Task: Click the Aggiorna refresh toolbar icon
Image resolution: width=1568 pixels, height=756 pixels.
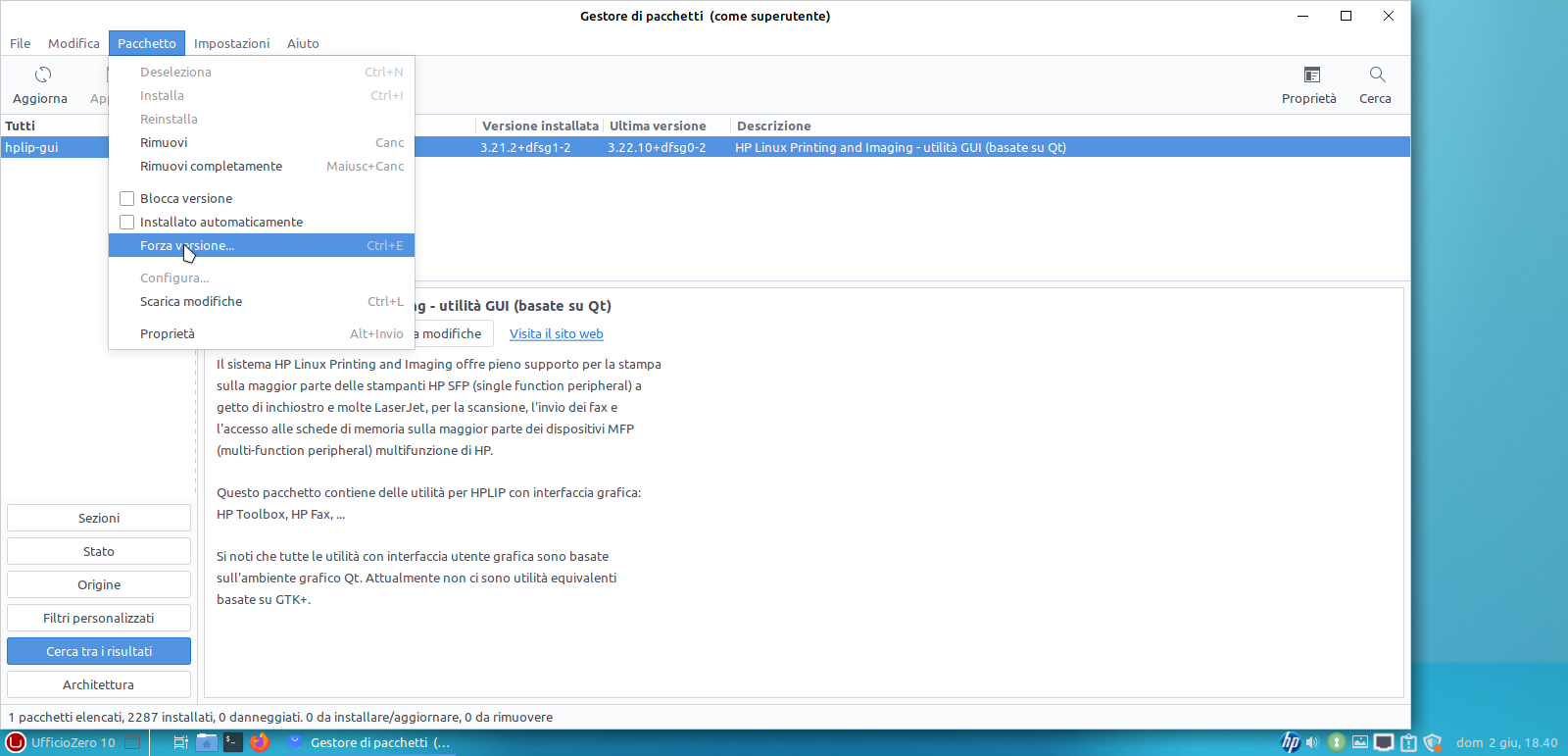Action: pos(42,75)
